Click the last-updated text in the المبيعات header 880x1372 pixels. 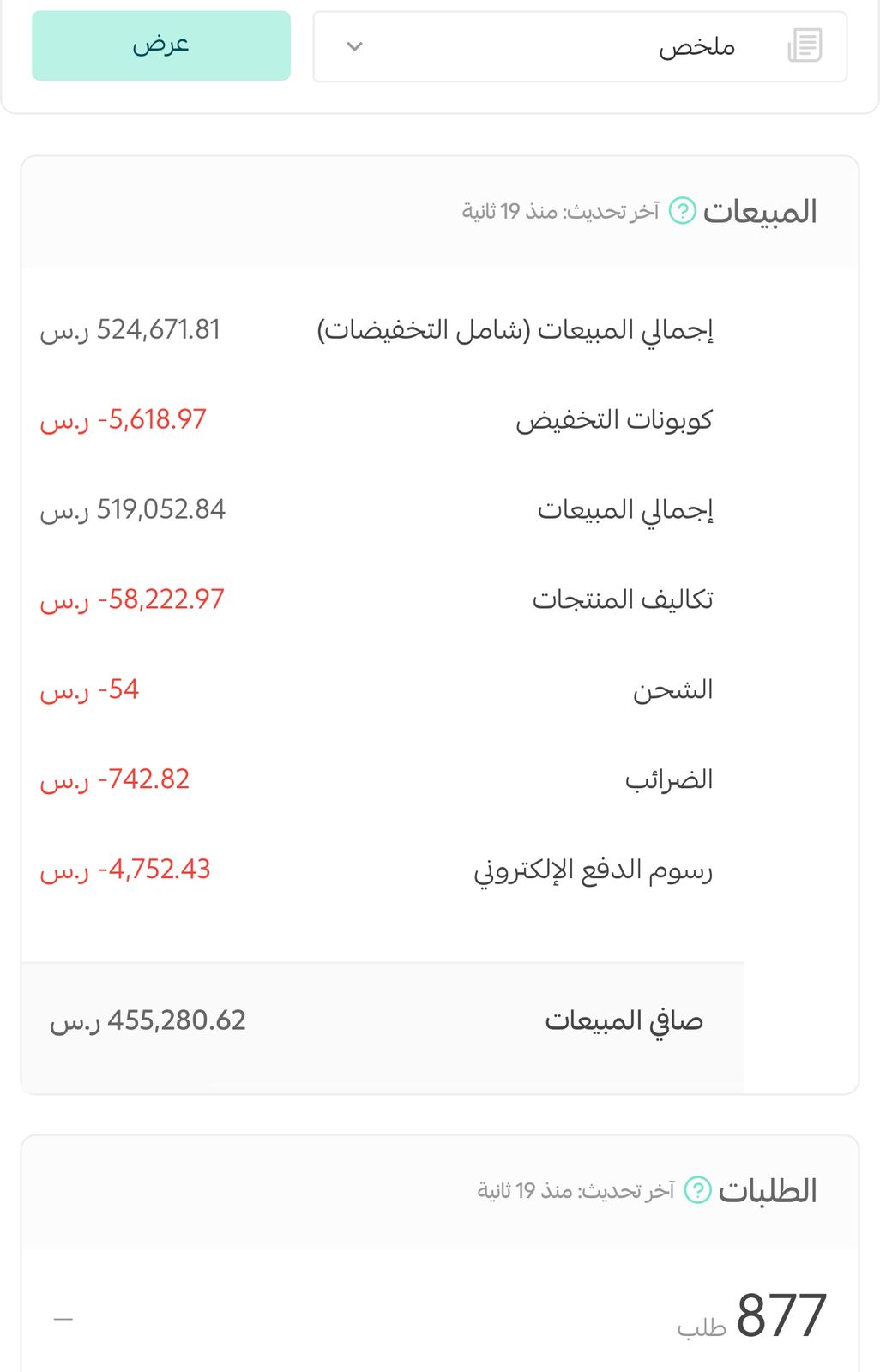(560, 211)
